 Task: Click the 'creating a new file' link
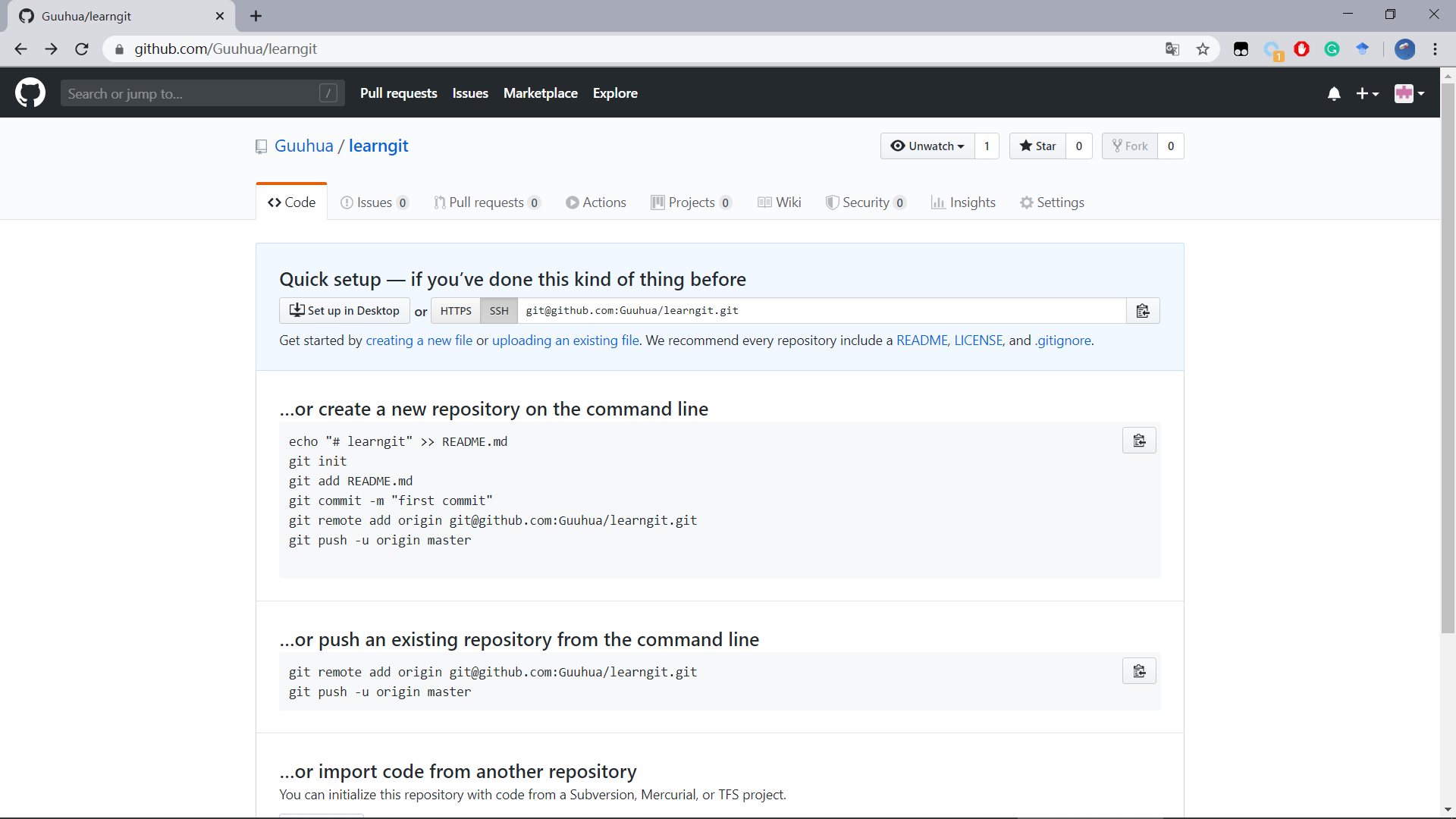(x=419, y=340)
